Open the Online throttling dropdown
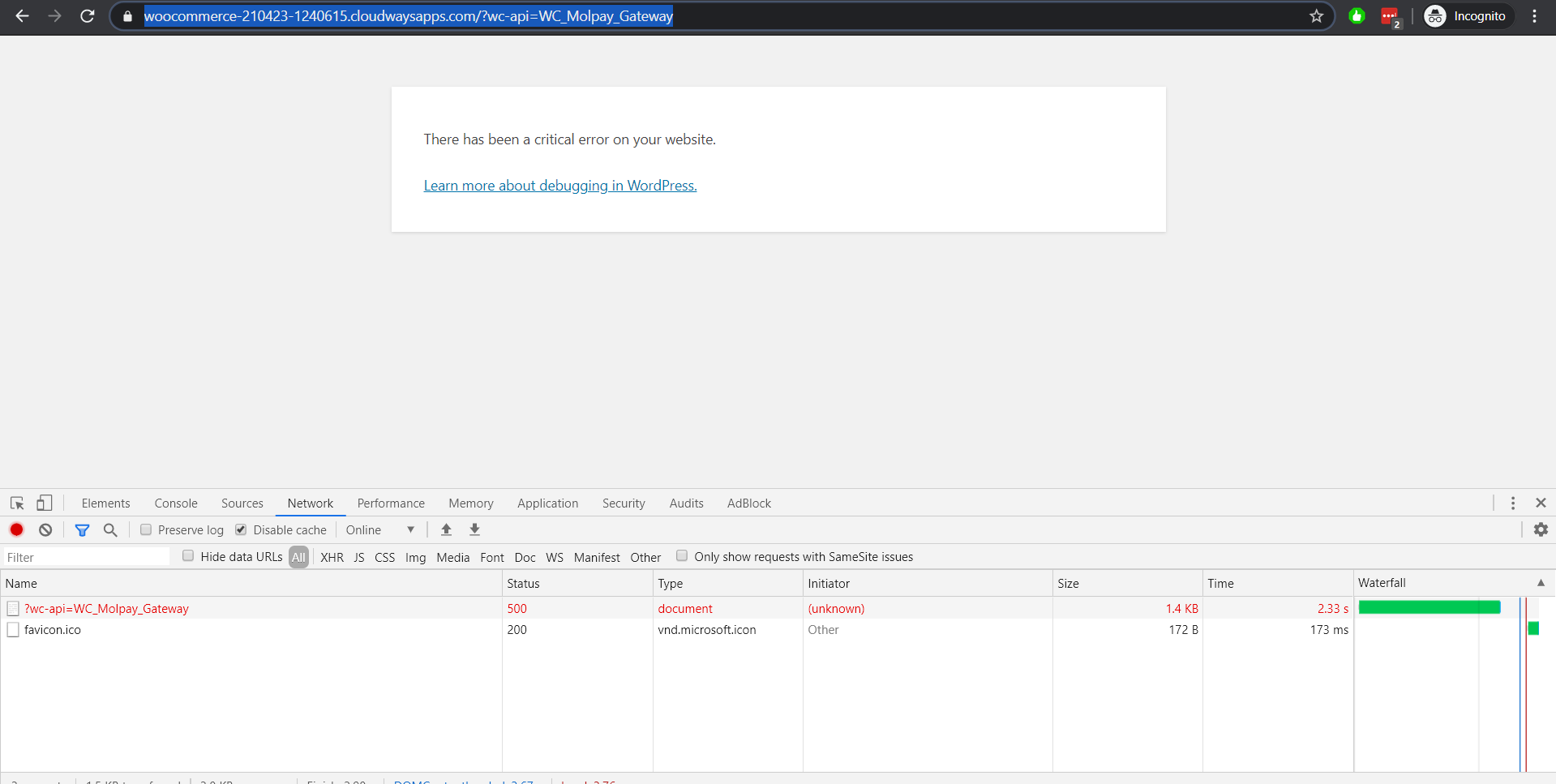The width and height of the screenshot is (1556, 784). [377, 529]
